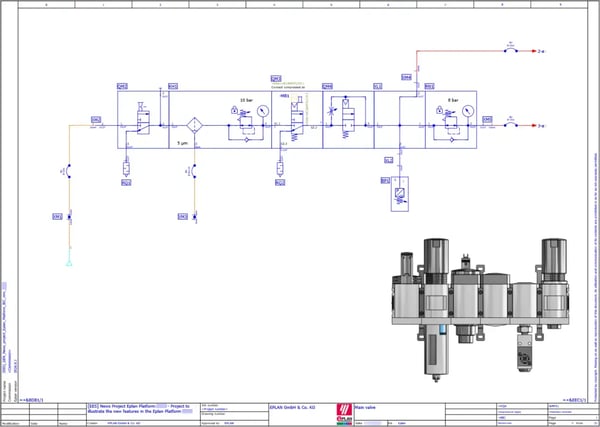Select the pressure switch symbol below the branch module
This screenshot has height=427, width=600.
[x=400, y=194]
